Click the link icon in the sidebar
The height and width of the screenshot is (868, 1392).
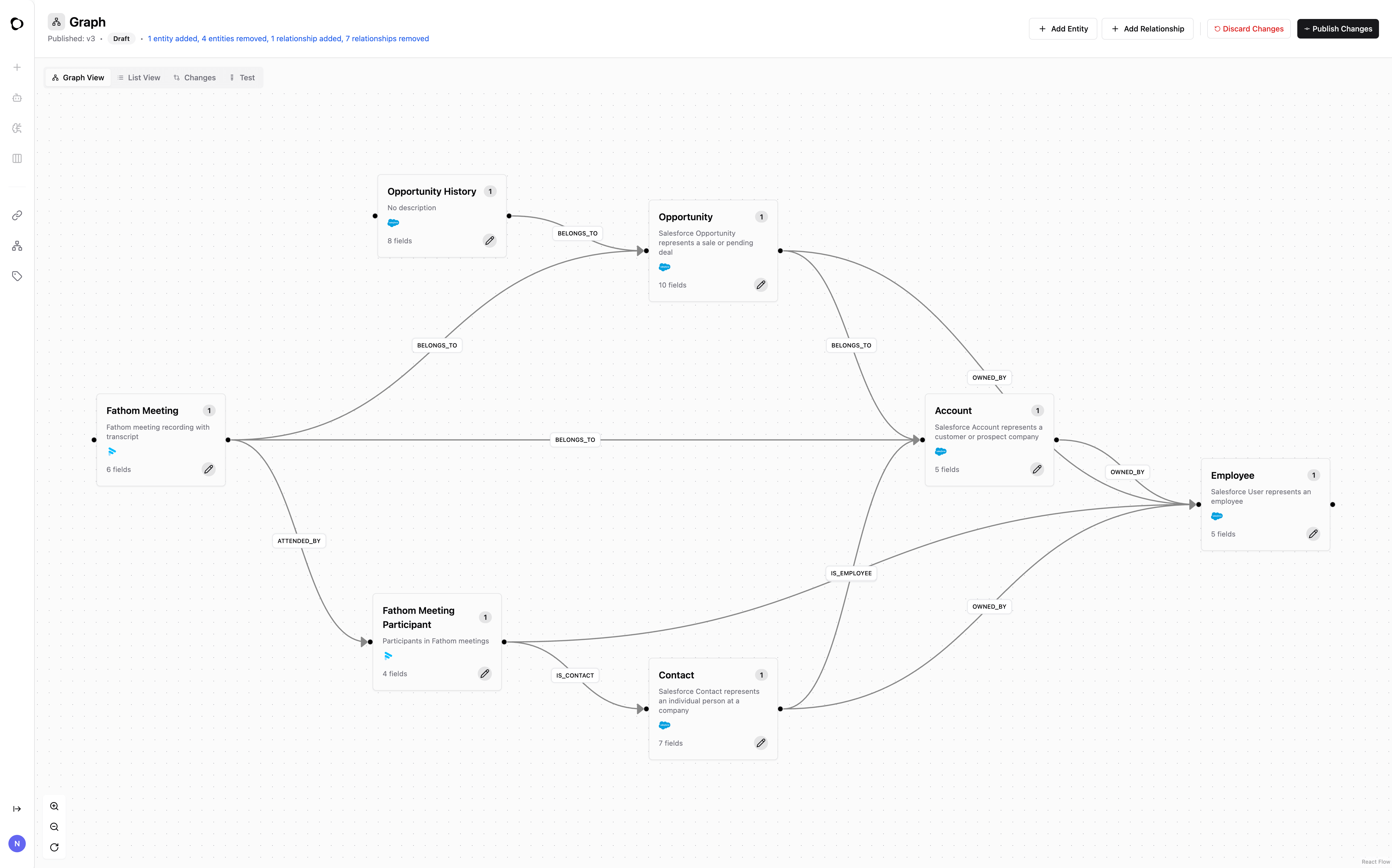tap(17, 215)
